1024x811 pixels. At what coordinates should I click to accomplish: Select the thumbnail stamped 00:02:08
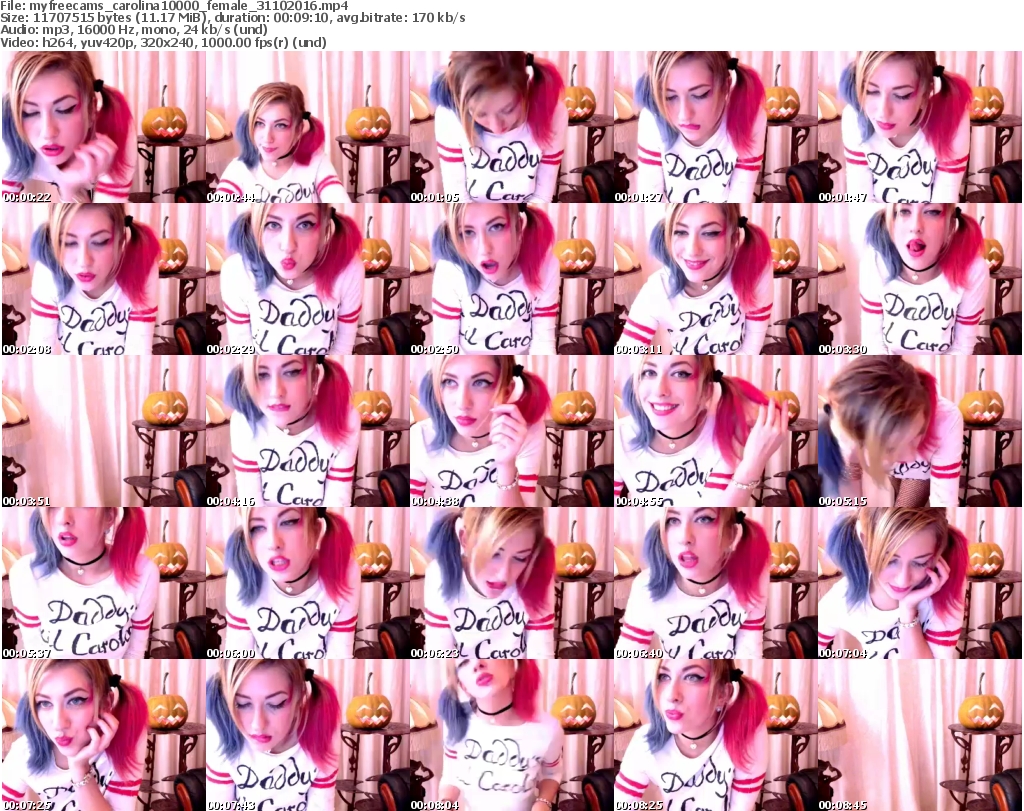(103, 279)
